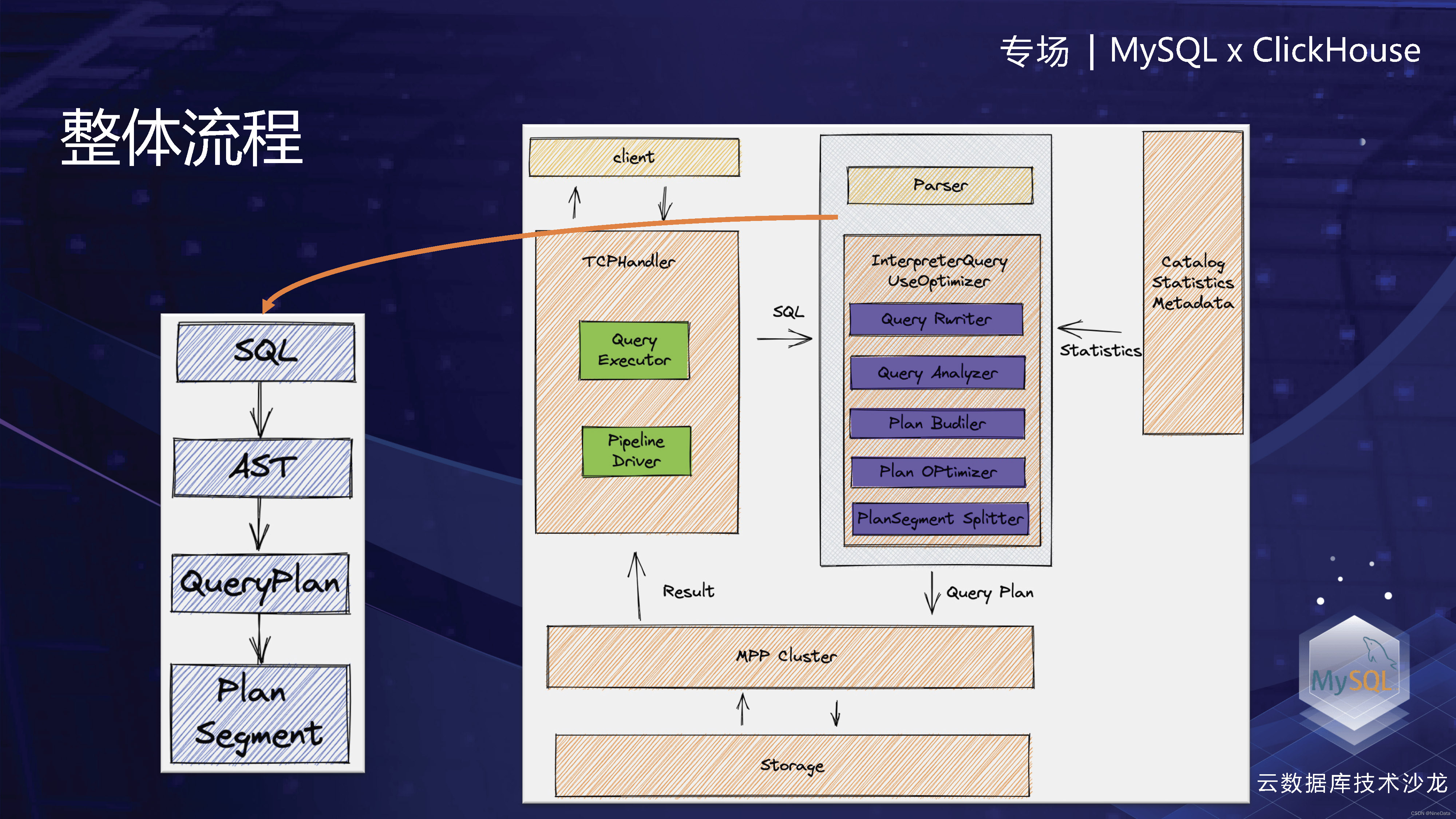Click the green Query Executor block
The height and width of the screenshot is (819, 1456).
pos(634,350)
